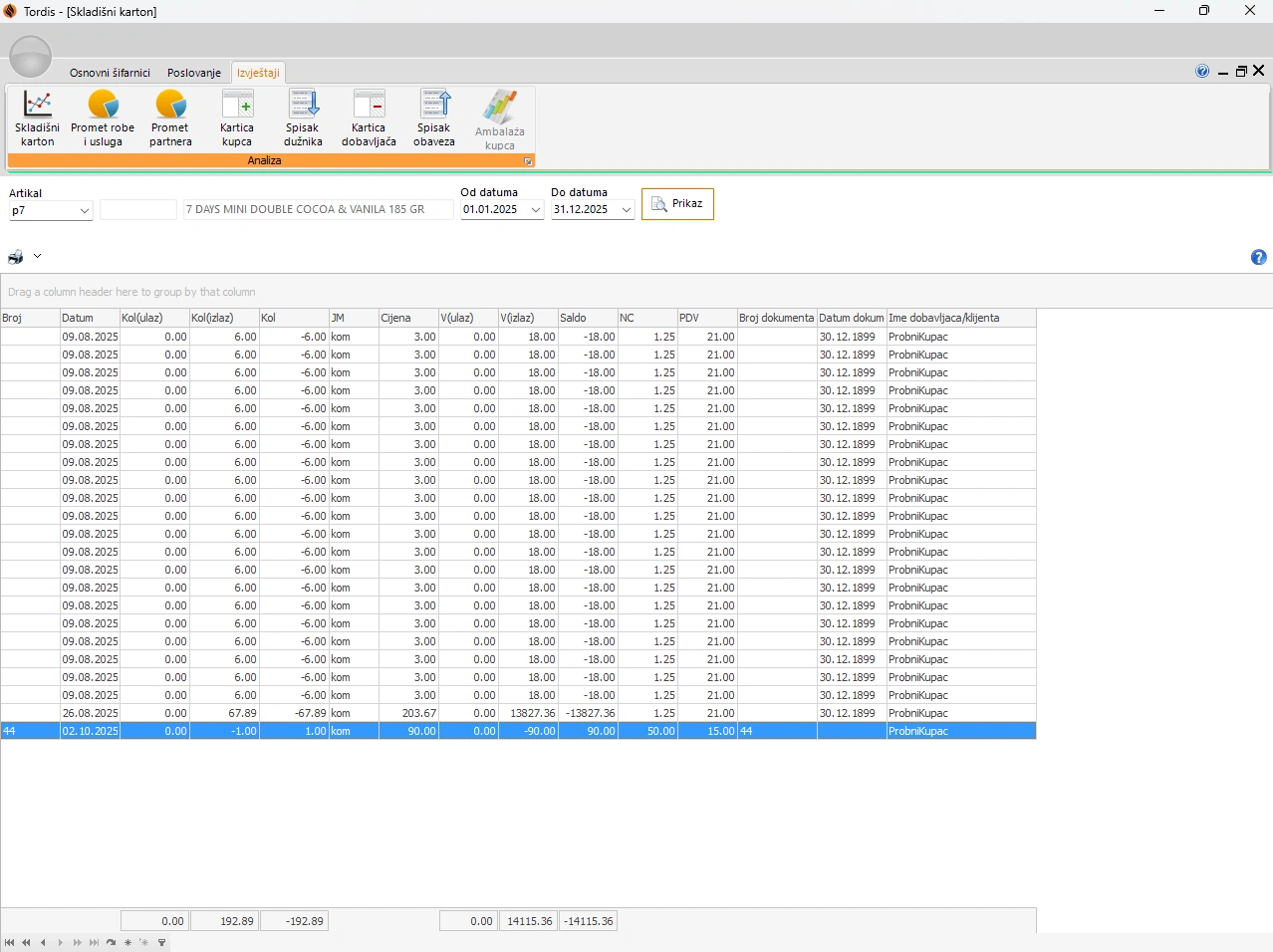The width and height of the screenshot is (1273, 952).
Task: Open the Artikal combo box dropdown
Action: pyautogui.click(x=85, y=210)
